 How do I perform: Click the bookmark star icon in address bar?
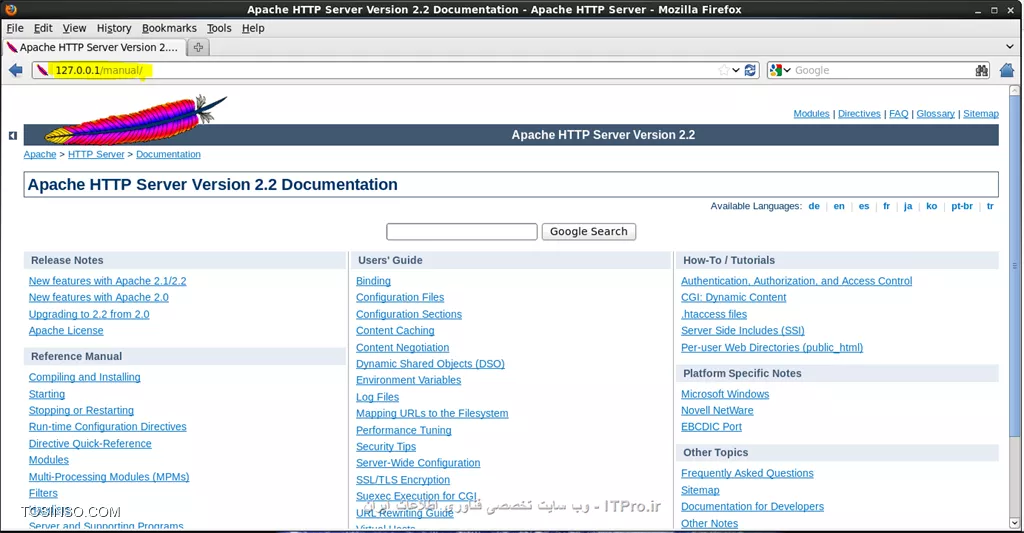724,70
